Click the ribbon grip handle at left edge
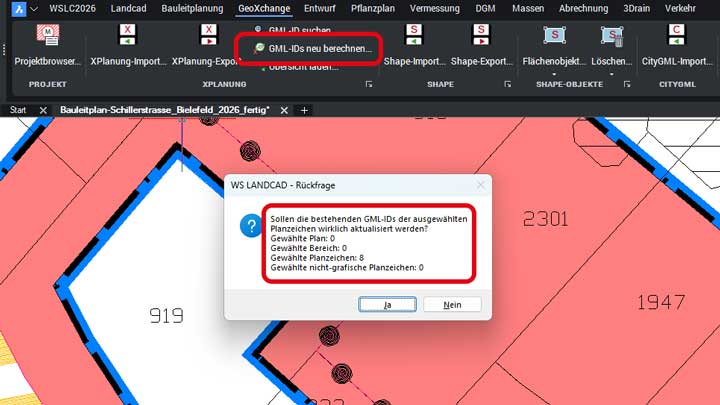Viewport: 720px width, 405px height. (x=4, y=50)
